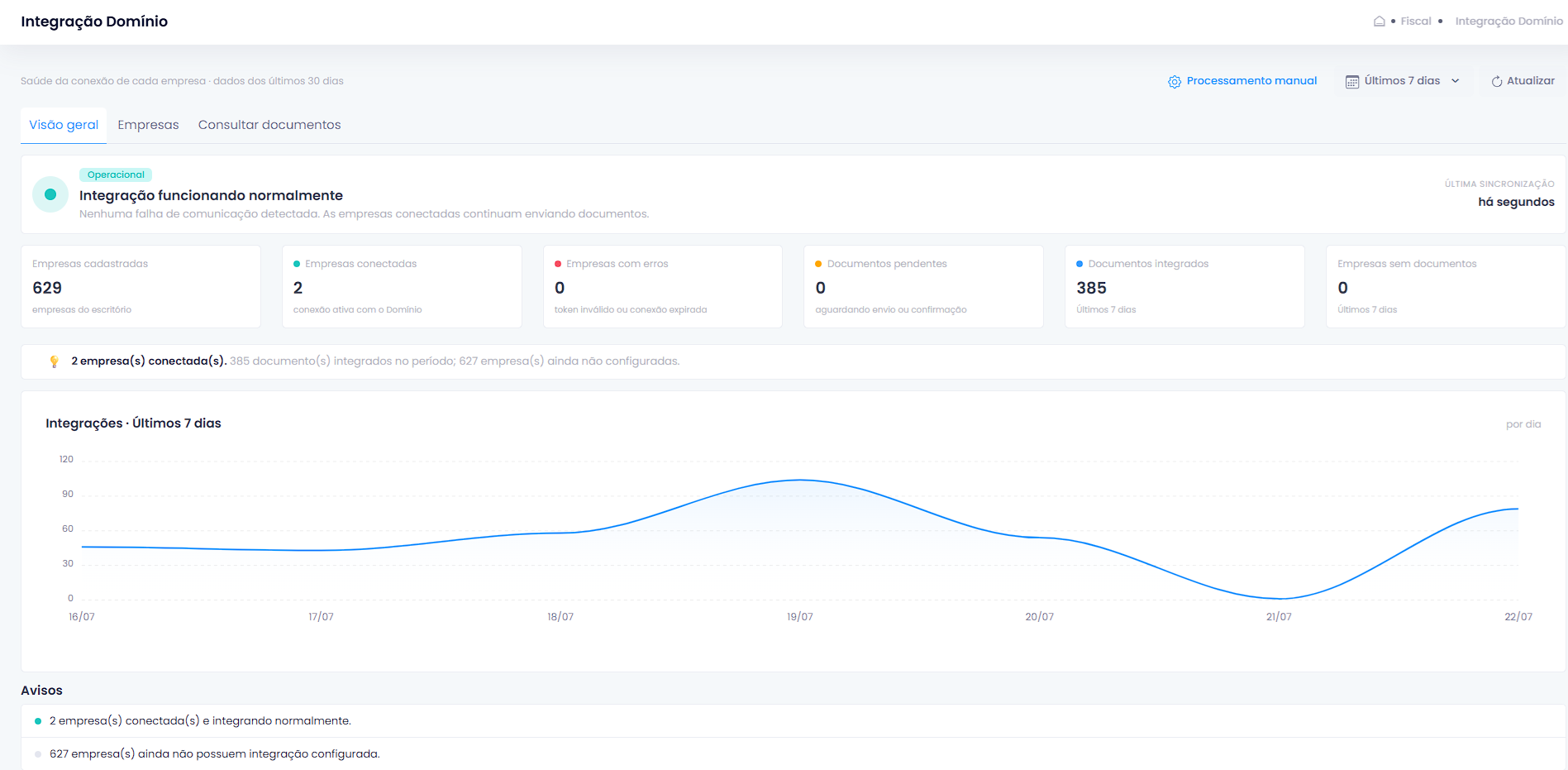Click the calendar icon beside Últimos 7 dias

(1352, 82)
